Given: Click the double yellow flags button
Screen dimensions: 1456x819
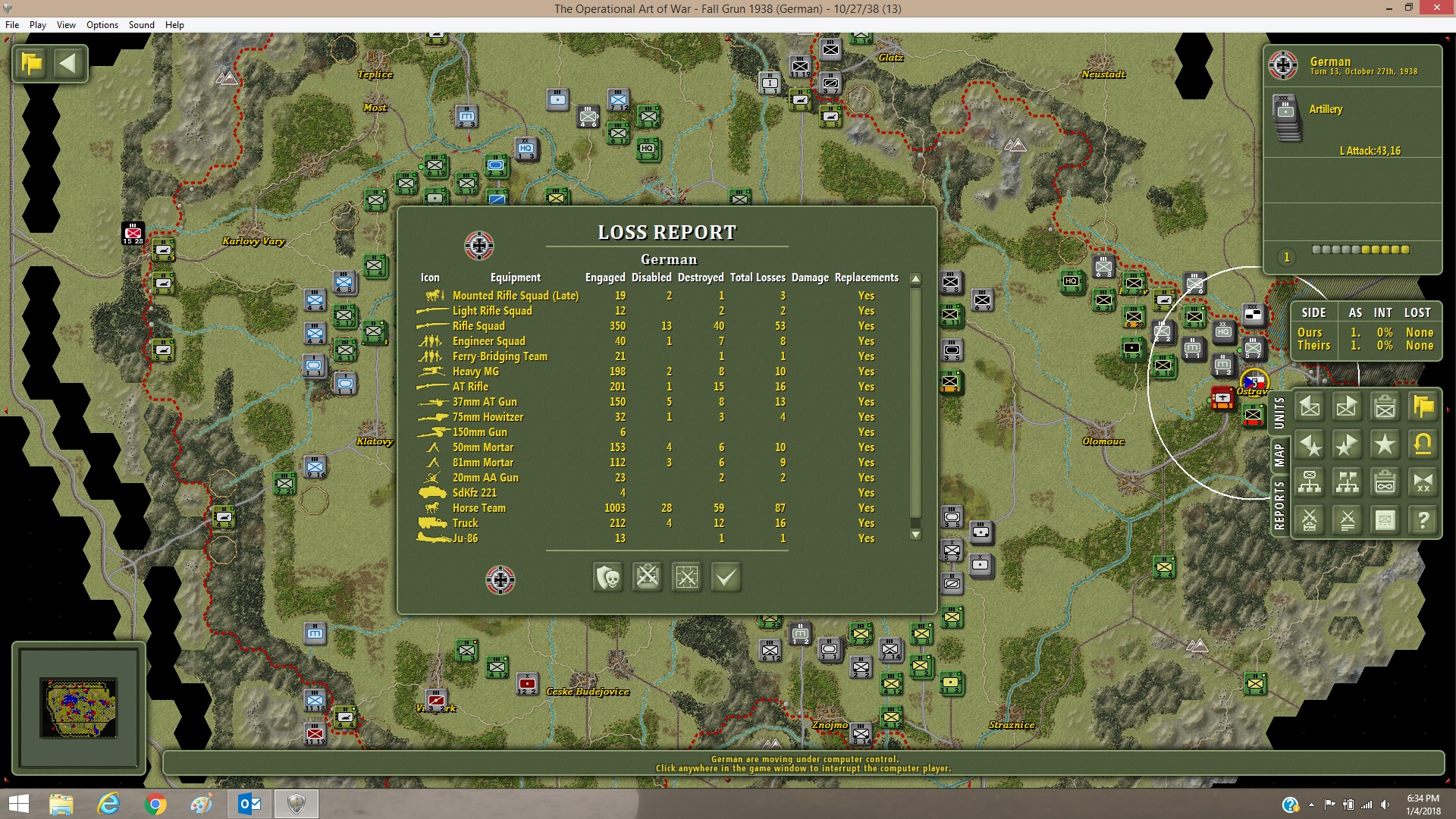Looking at the screenshot, I should click(1423, 407).
